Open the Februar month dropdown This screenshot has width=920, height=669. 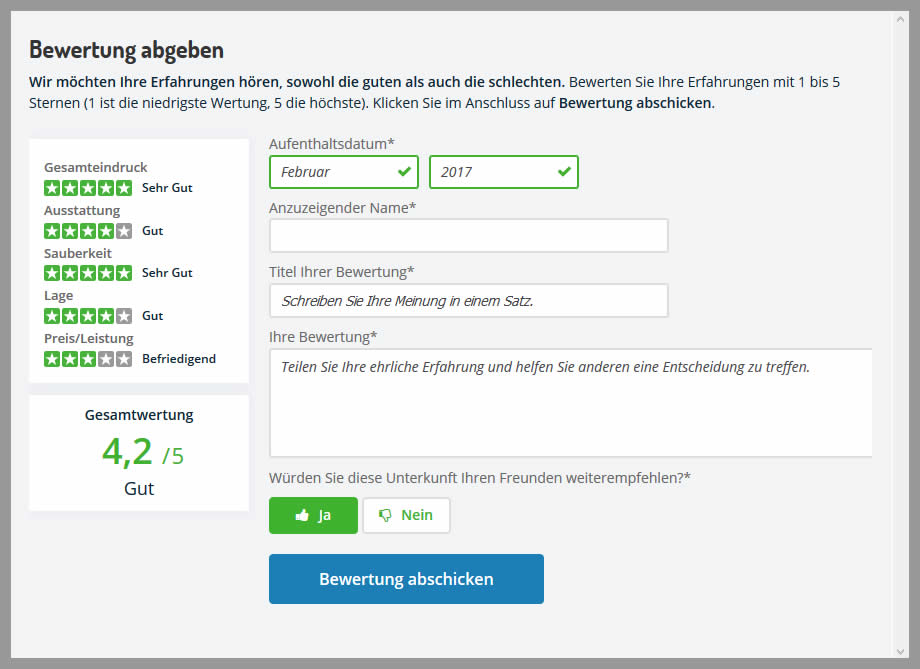tap(343, 172)
